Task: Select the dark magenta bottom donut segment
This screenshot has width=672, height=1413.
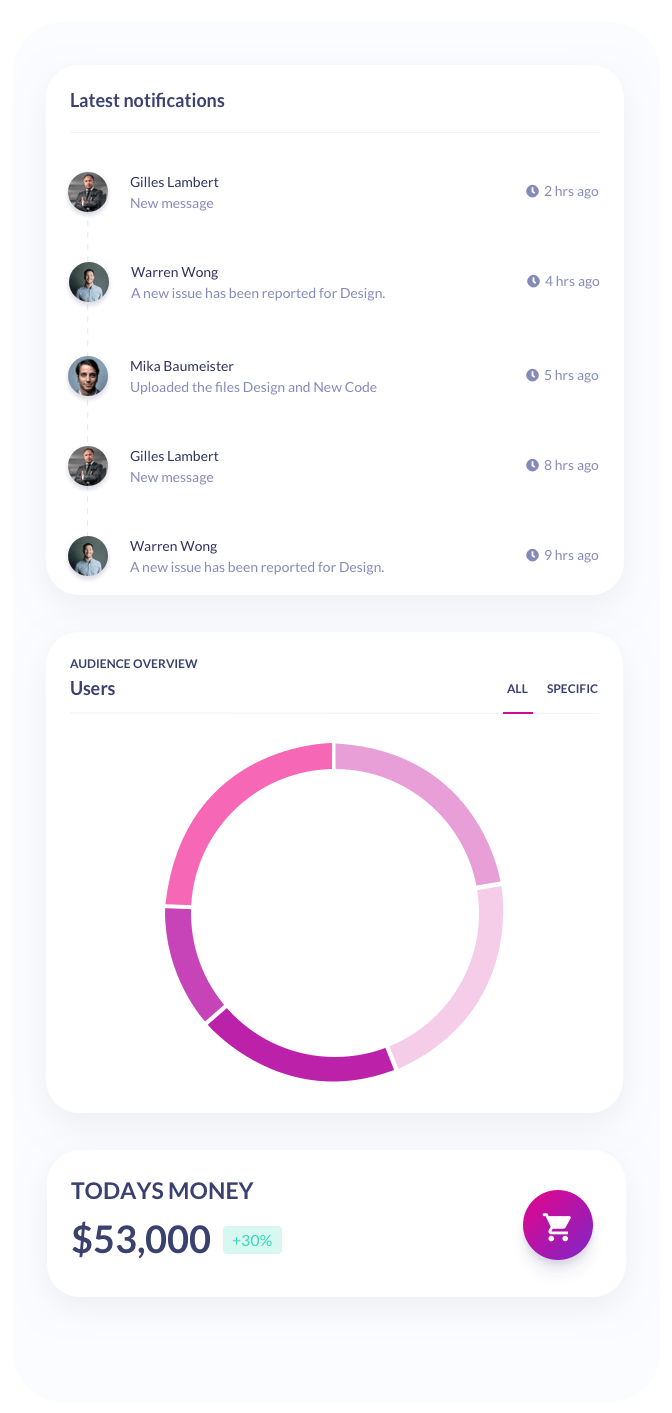Action: [300, 1055]
